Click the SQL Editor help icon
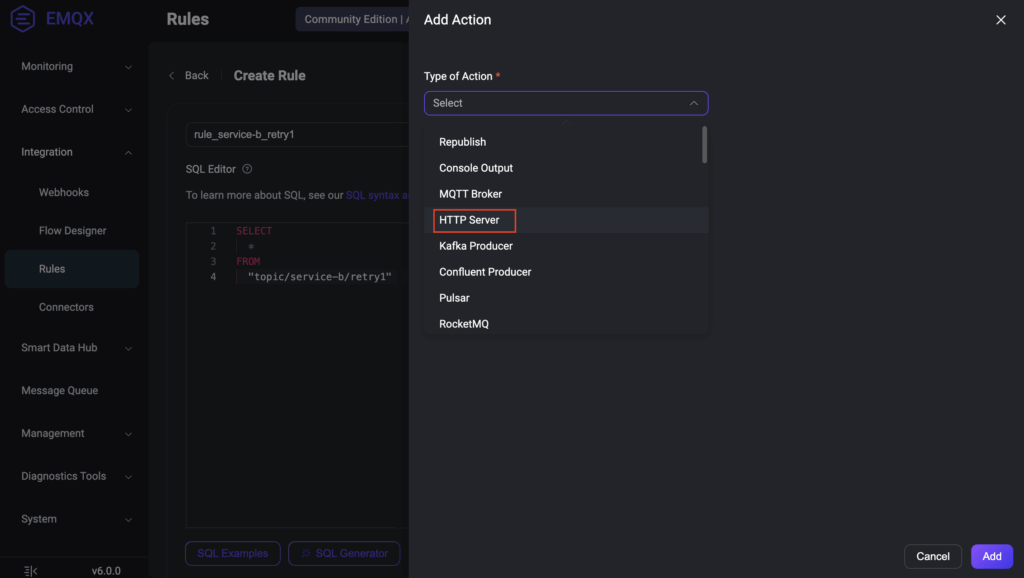 coord(247,169)
